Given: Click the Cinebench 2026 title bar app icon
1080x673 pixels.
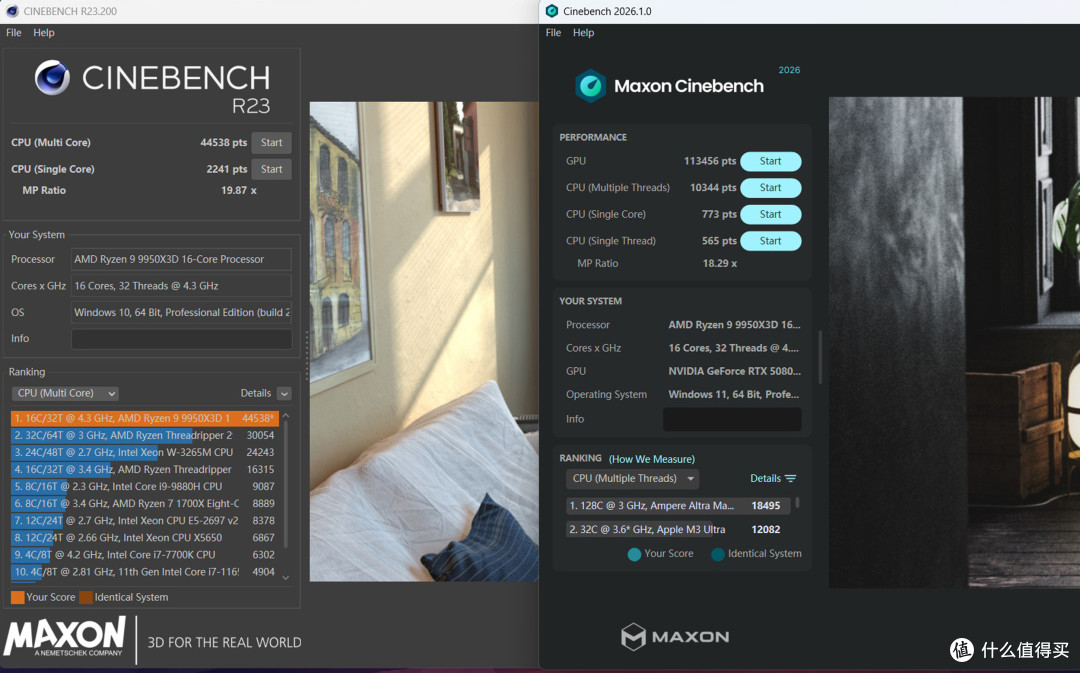Looking at the screenshot, I should click(x=551, y=11).
